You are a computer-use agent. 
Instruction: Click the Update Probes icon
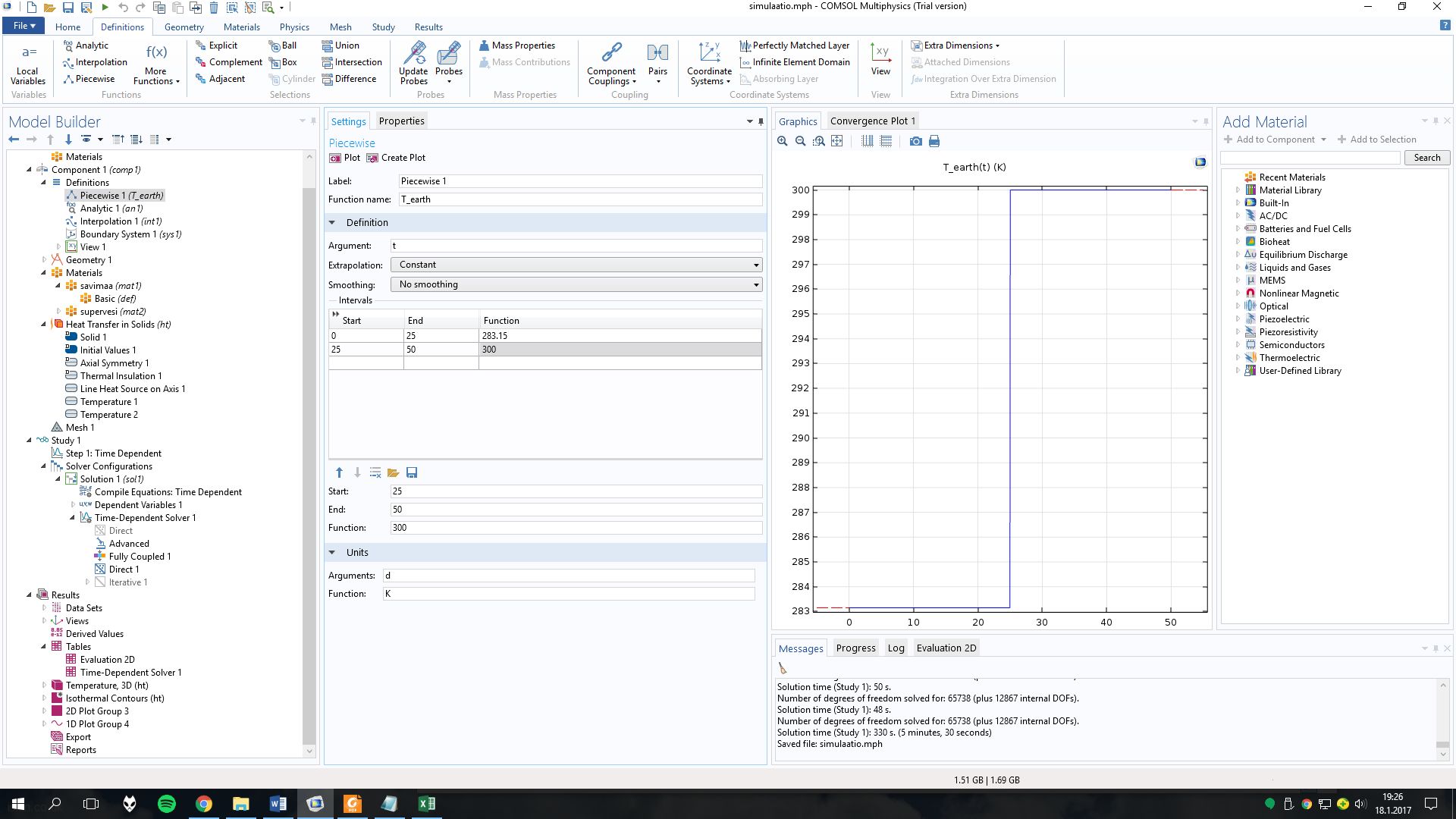(414, 61)
